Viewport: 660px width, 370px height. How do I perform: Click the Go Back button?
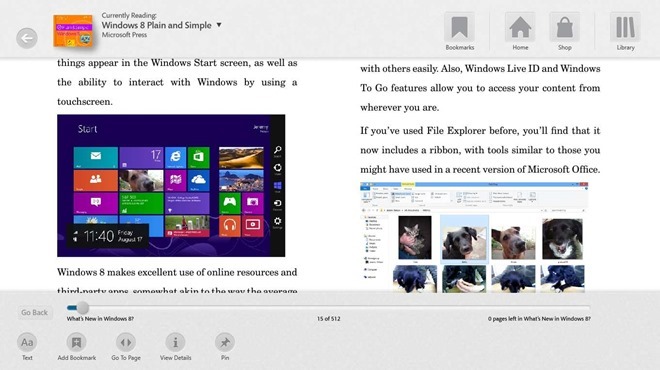click(x=35, y=312)
